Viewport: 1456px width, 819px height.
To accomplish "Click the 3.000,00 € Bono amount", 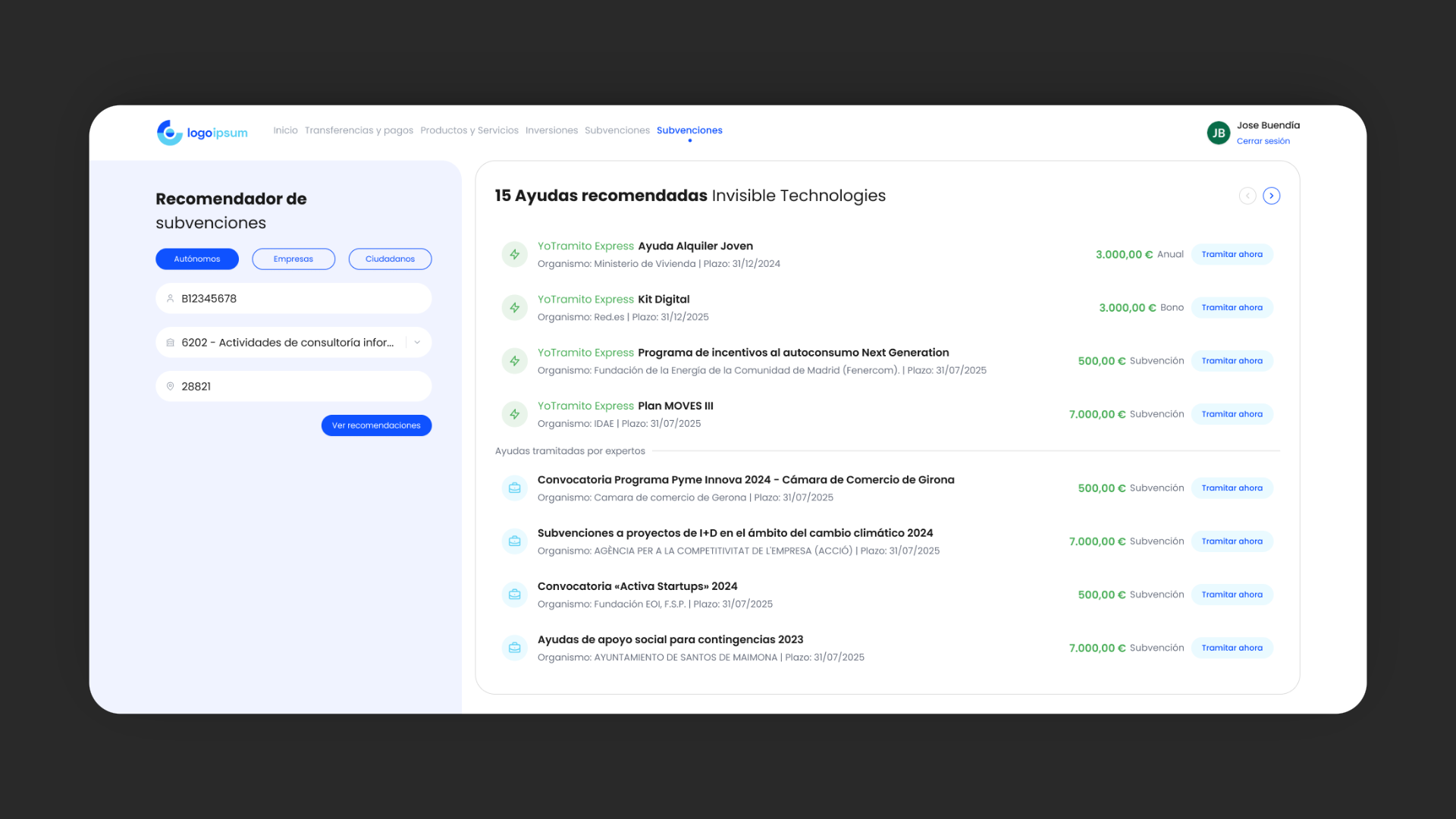I will (x=1141, y=308).
